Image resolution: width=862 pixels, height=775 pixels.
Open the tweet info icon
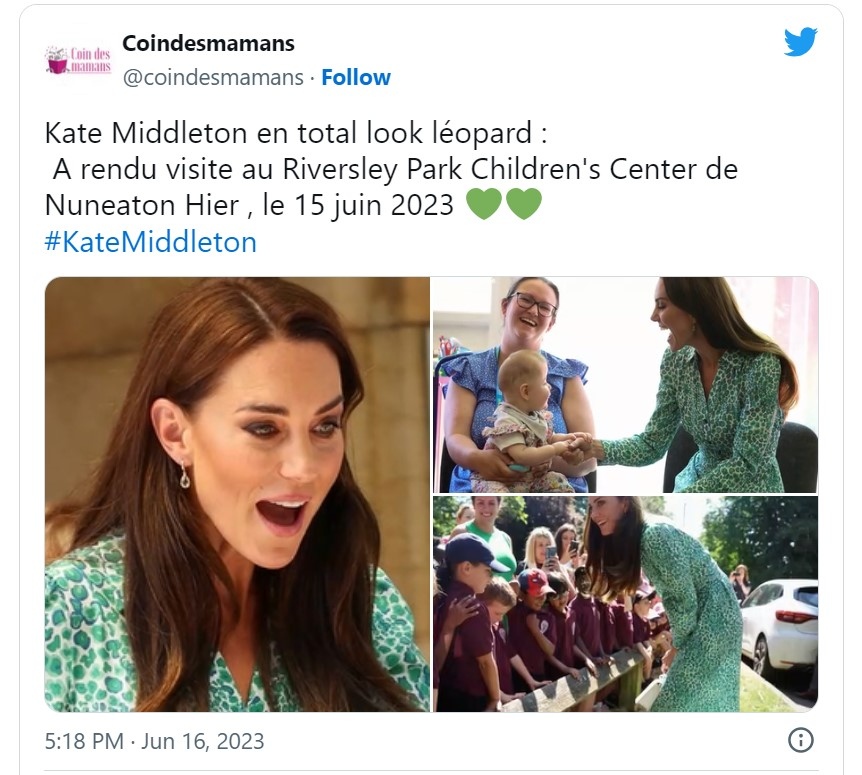coord(800,740)
